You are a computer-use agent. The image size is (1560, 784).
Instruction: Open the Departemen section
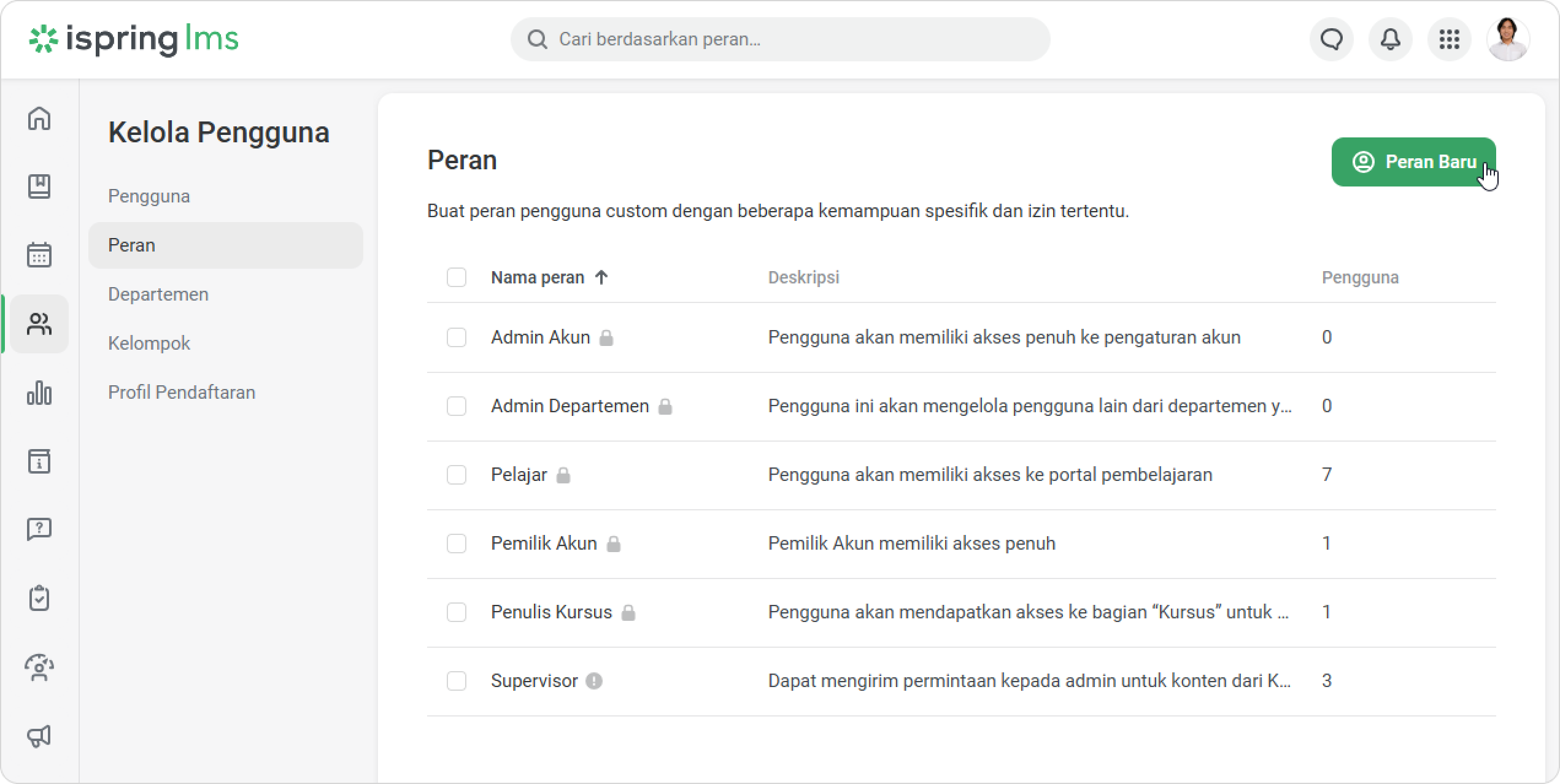point(158,294)
